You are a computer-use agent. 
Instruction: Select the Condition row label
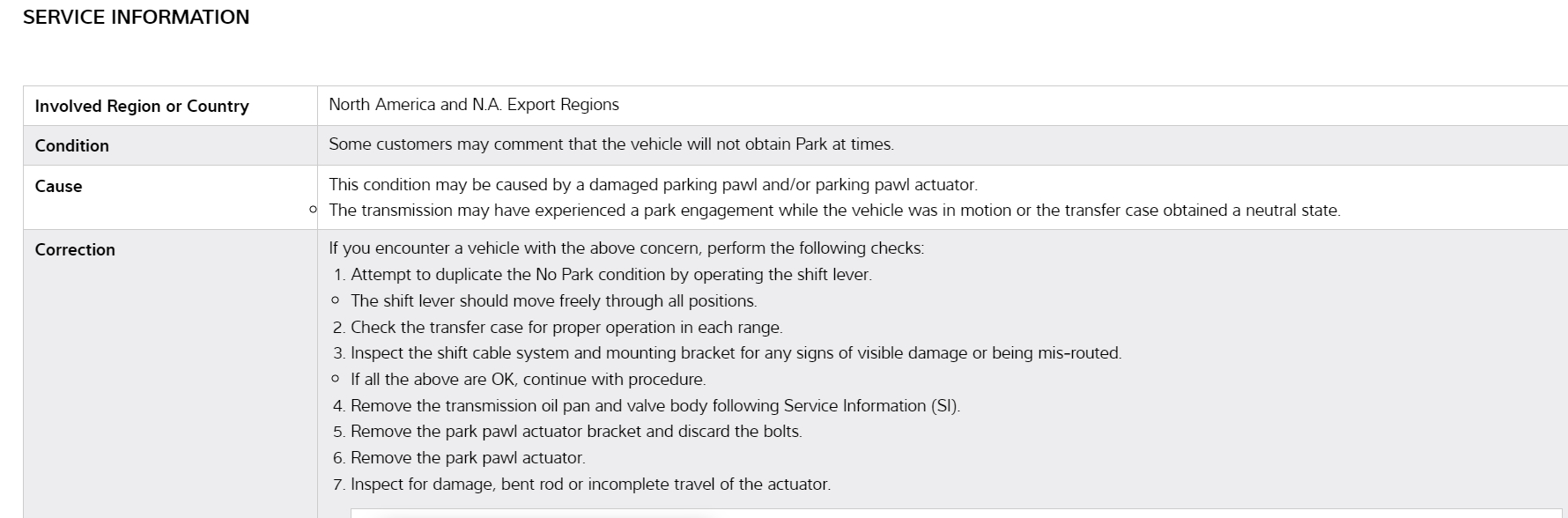click(72, 146)
